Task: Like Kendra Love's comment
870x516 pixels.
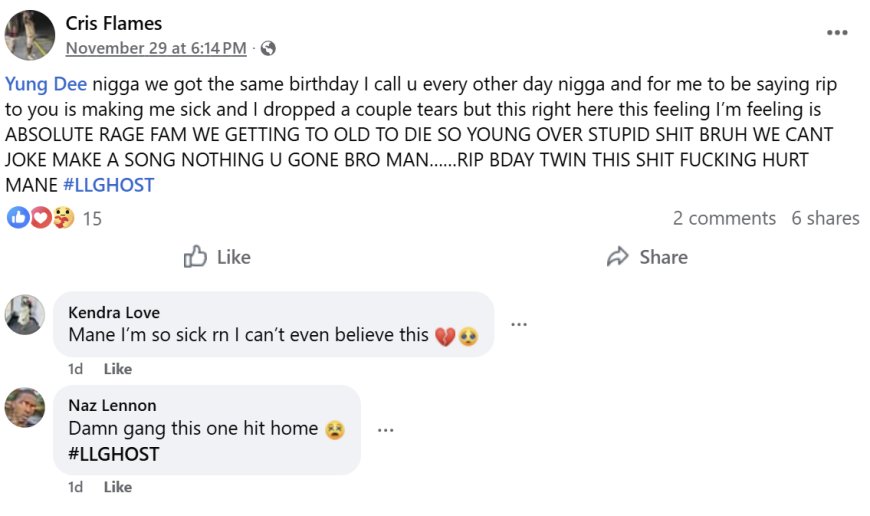Action: (x=118, y=369)
